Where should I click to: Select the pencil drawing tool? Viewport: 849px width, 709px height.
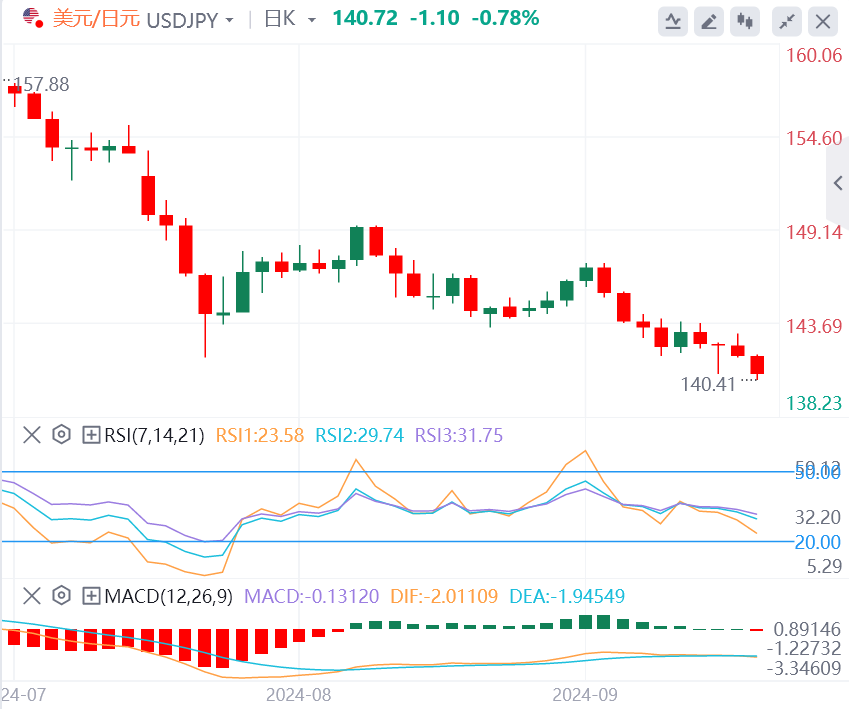coord(709,22)
